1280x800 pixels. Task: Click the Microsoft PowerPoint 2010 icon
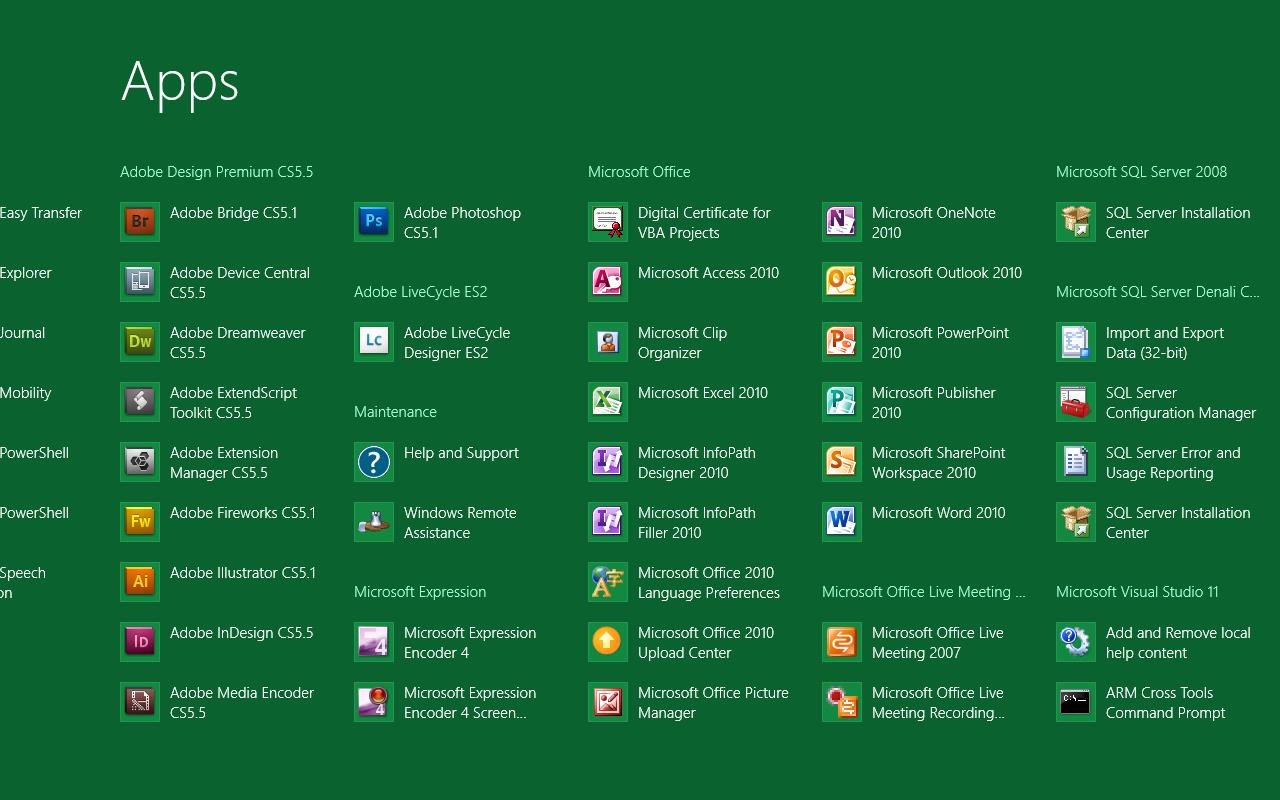tap(842, 342)
